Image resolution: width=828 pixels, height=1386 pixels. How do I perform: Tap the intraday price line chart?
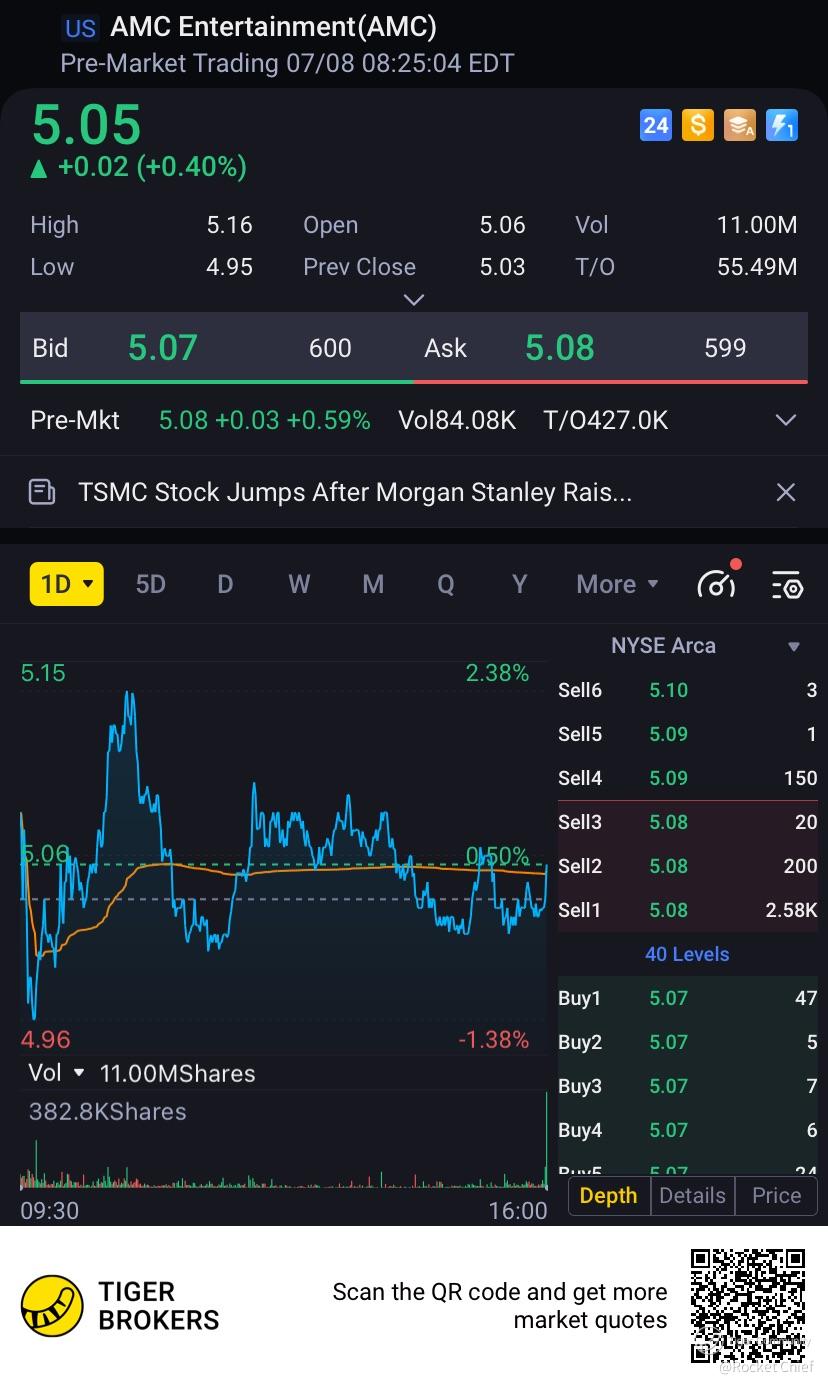(284, 855)
